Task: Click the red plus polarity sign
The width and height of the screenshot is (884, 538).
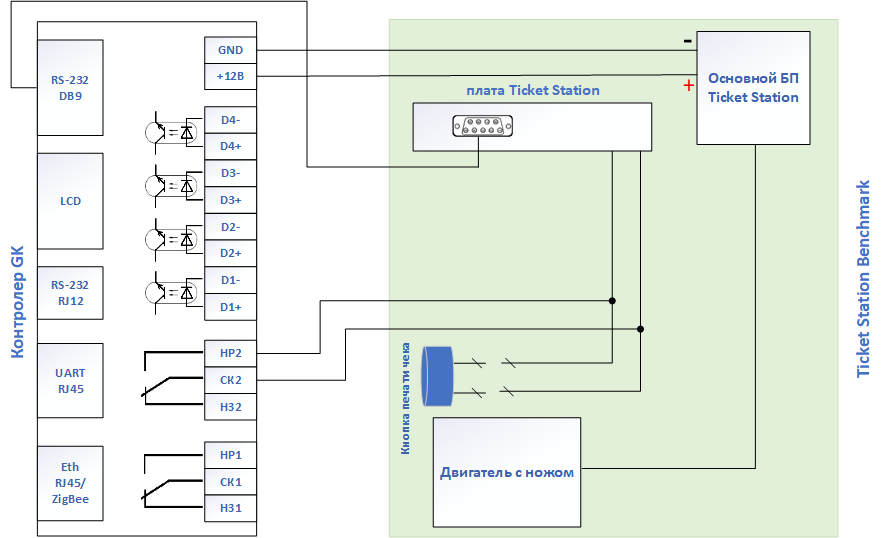Action: click(x=688, y=85)
